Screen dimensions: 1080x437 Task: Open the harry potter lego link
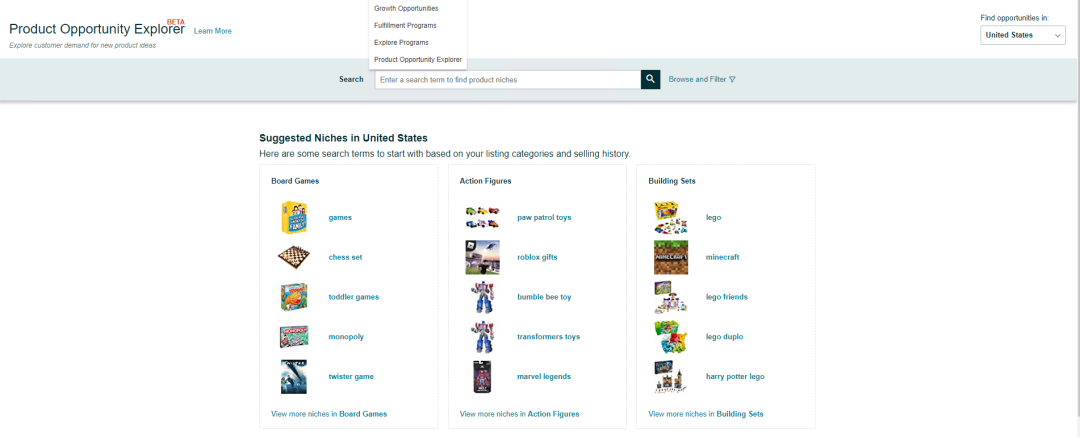(735, 376)
